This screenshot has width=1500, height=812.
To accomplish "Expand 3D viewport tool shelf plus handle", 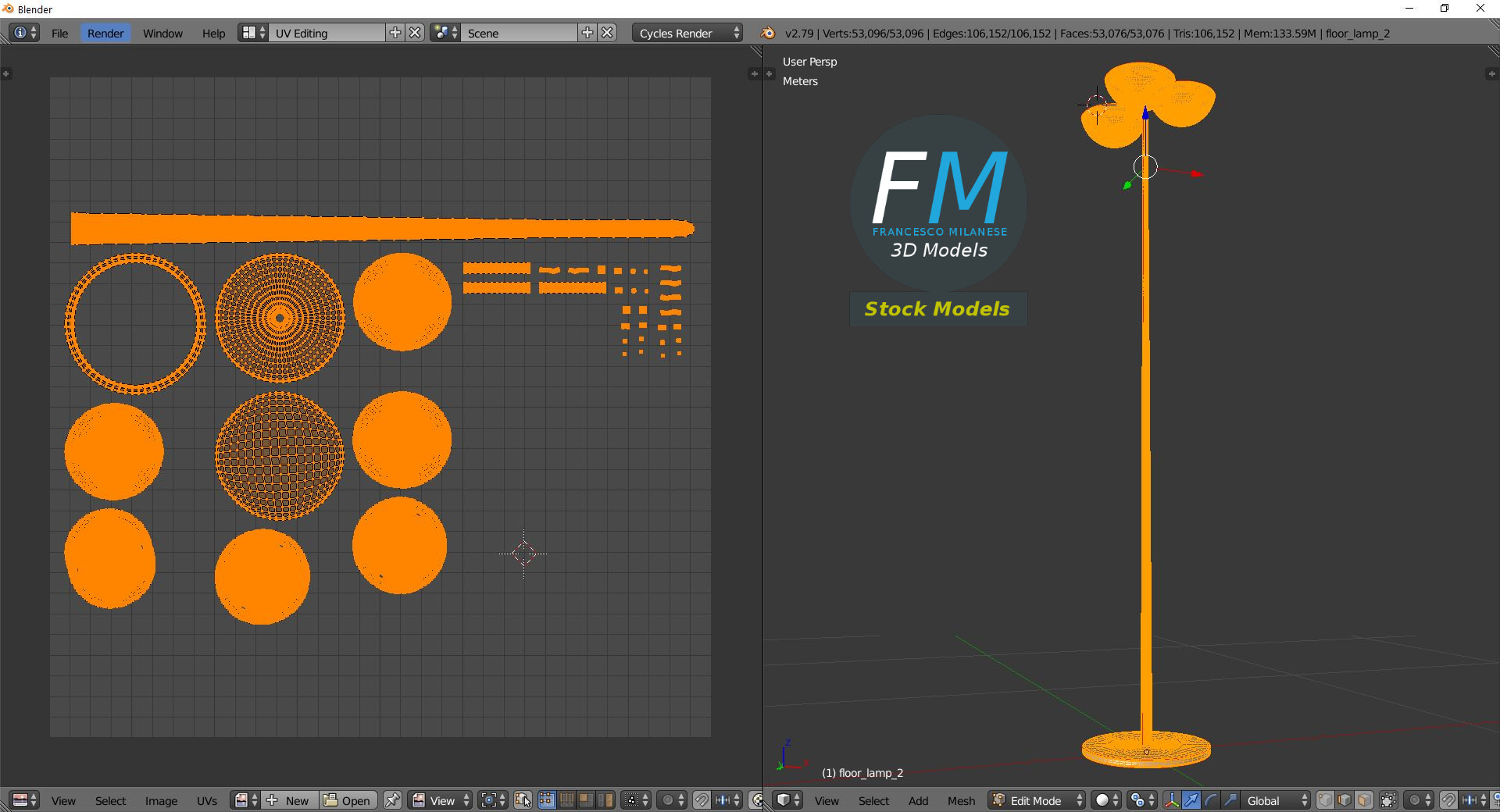I will click(x=770, y=74).
